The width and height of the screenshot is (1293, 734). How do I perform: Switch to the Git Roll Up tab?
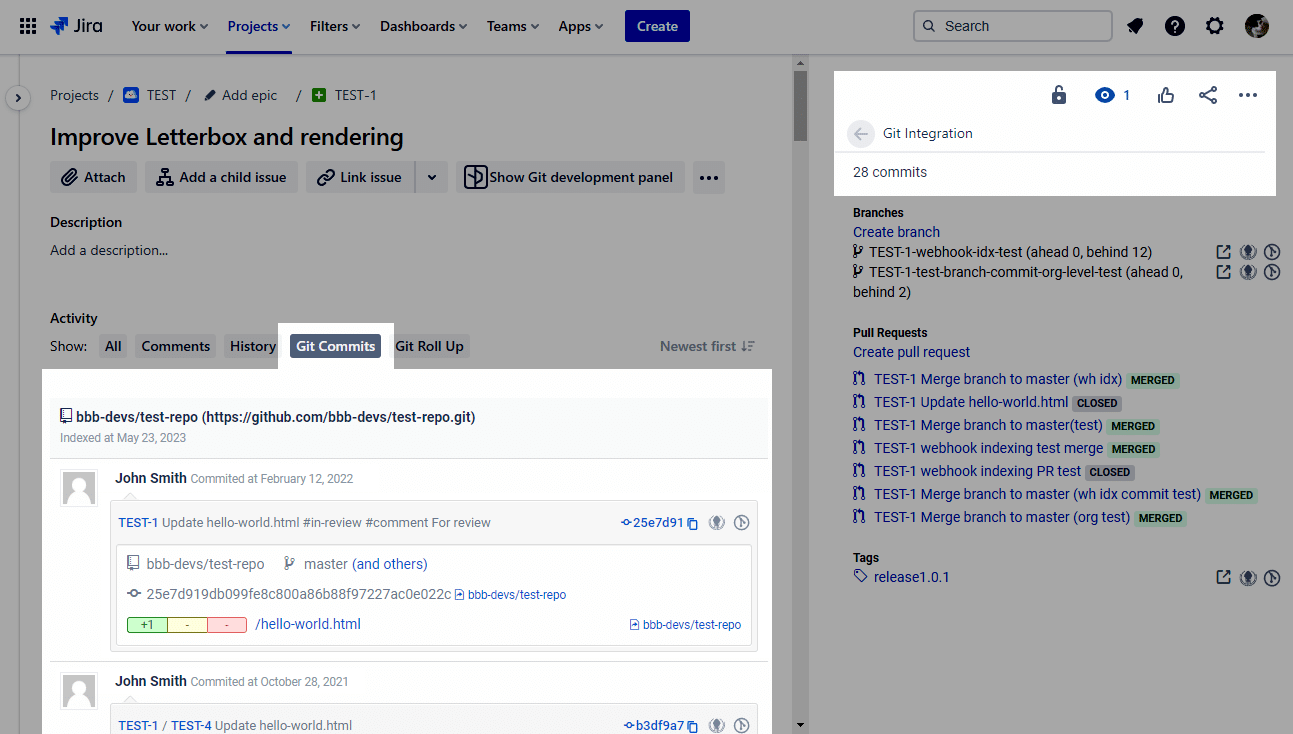tap(430, 346)
